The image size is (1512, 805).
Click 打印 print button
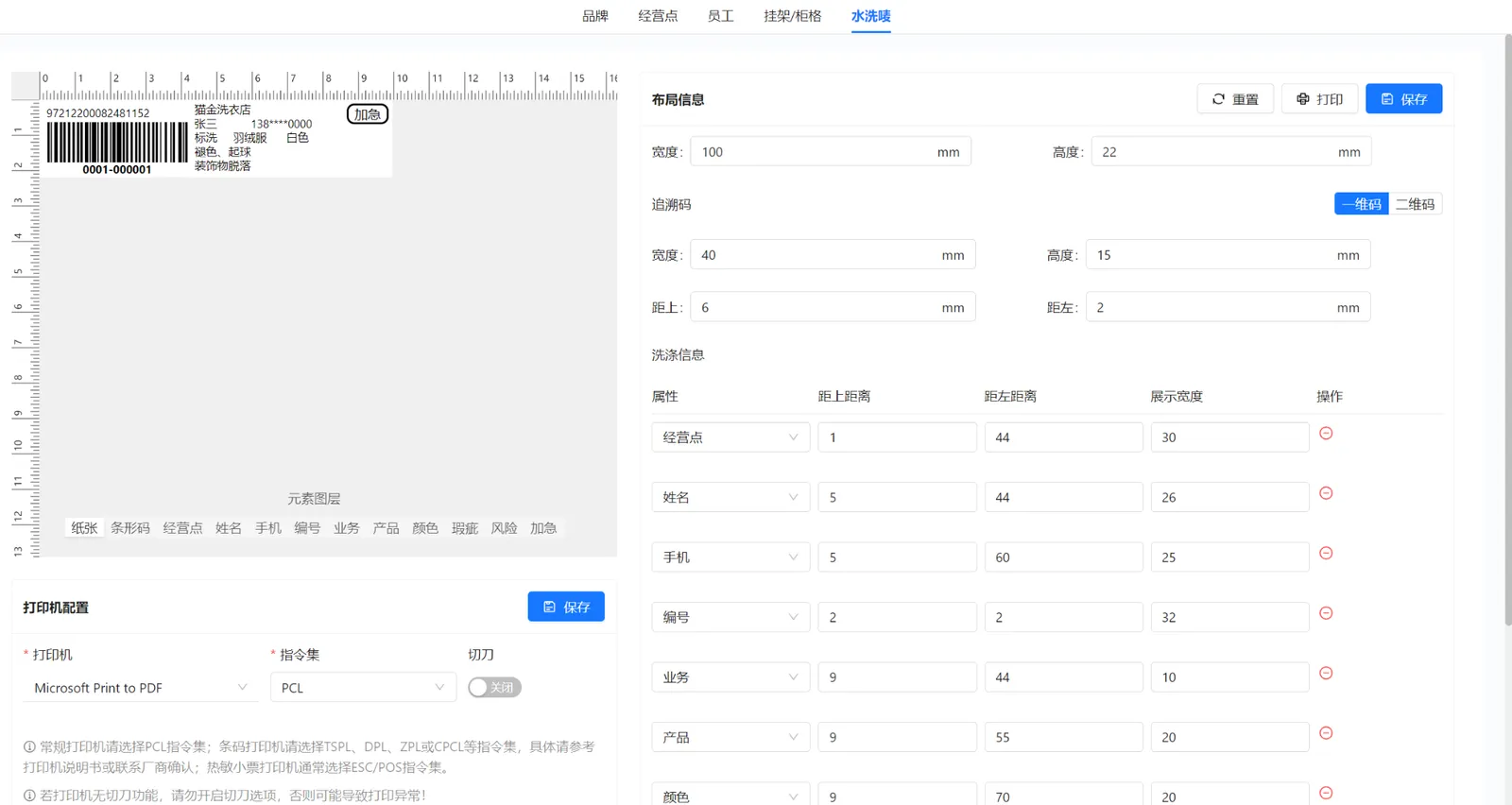pos(1319,99)
